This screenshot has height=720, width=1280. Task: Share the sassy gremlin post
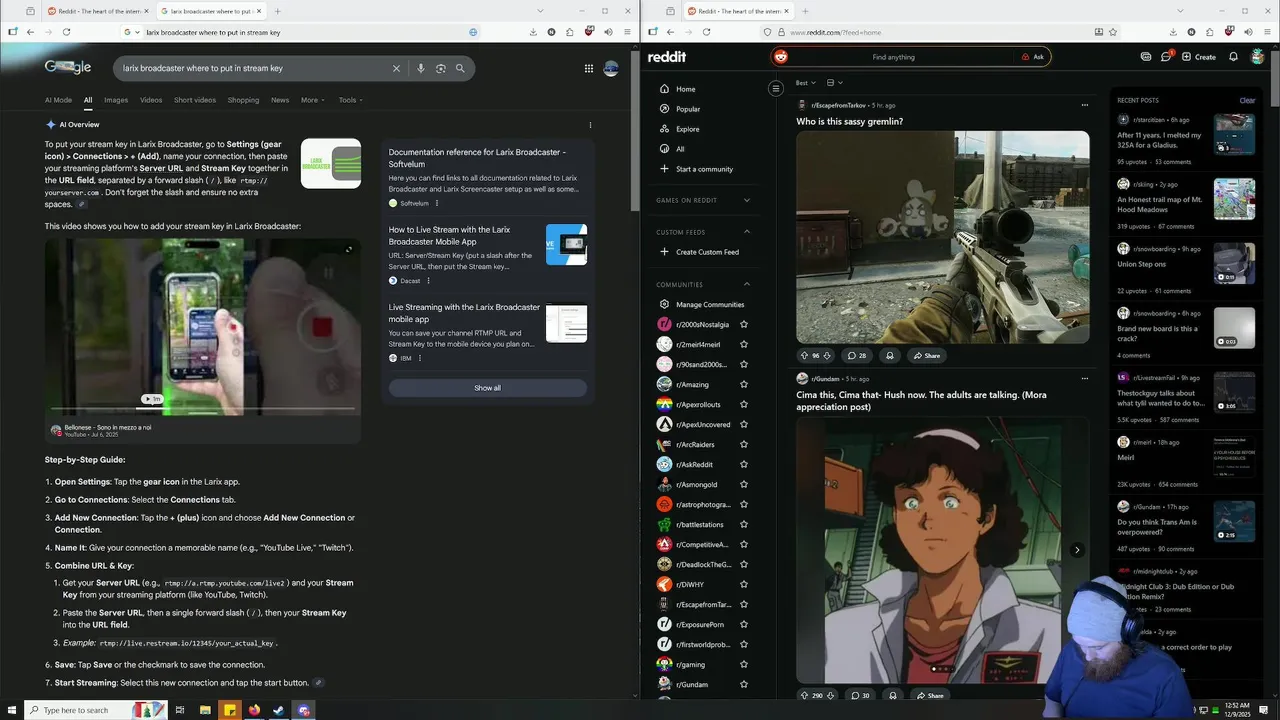click(926, 356)
